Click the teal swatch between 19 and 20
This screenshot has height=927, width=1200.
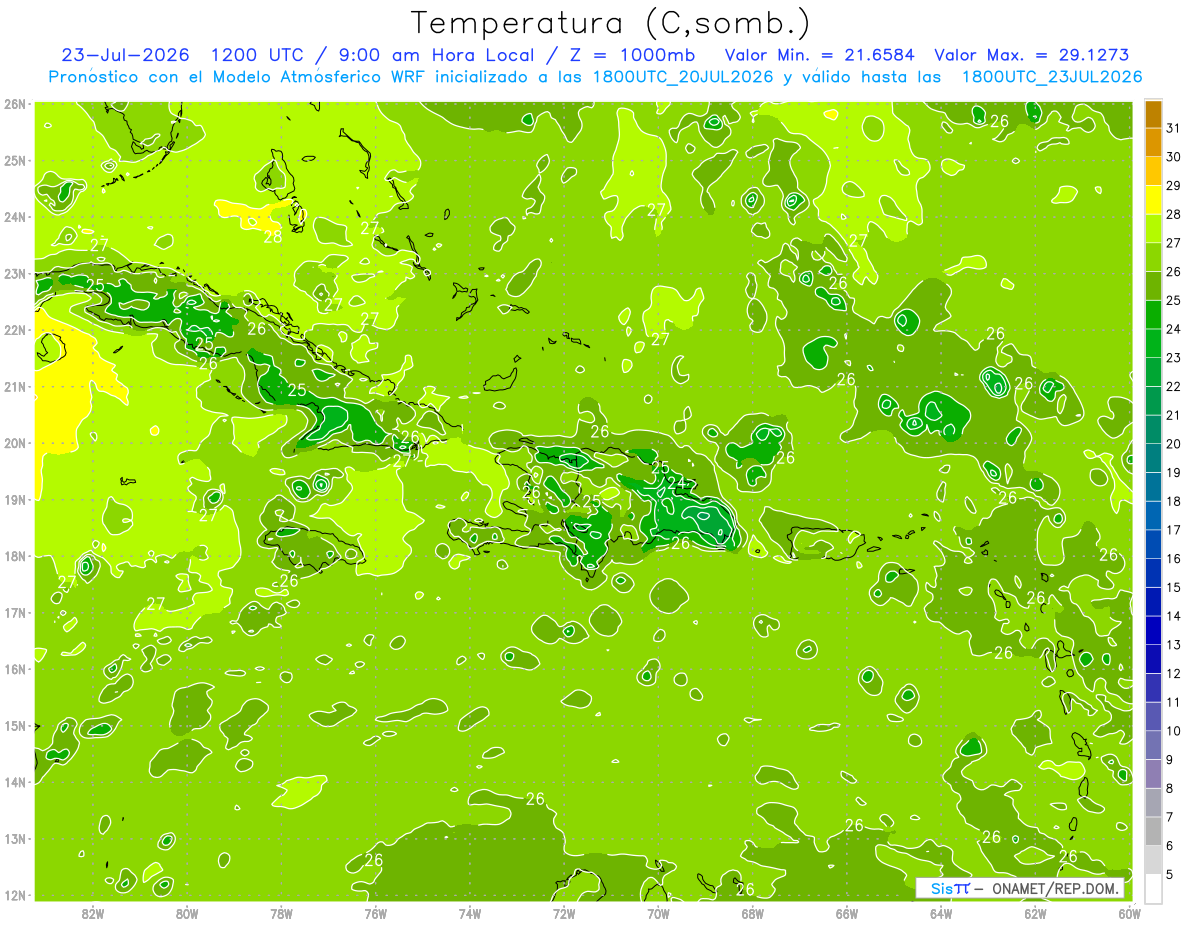click(x=1153, y=458)
